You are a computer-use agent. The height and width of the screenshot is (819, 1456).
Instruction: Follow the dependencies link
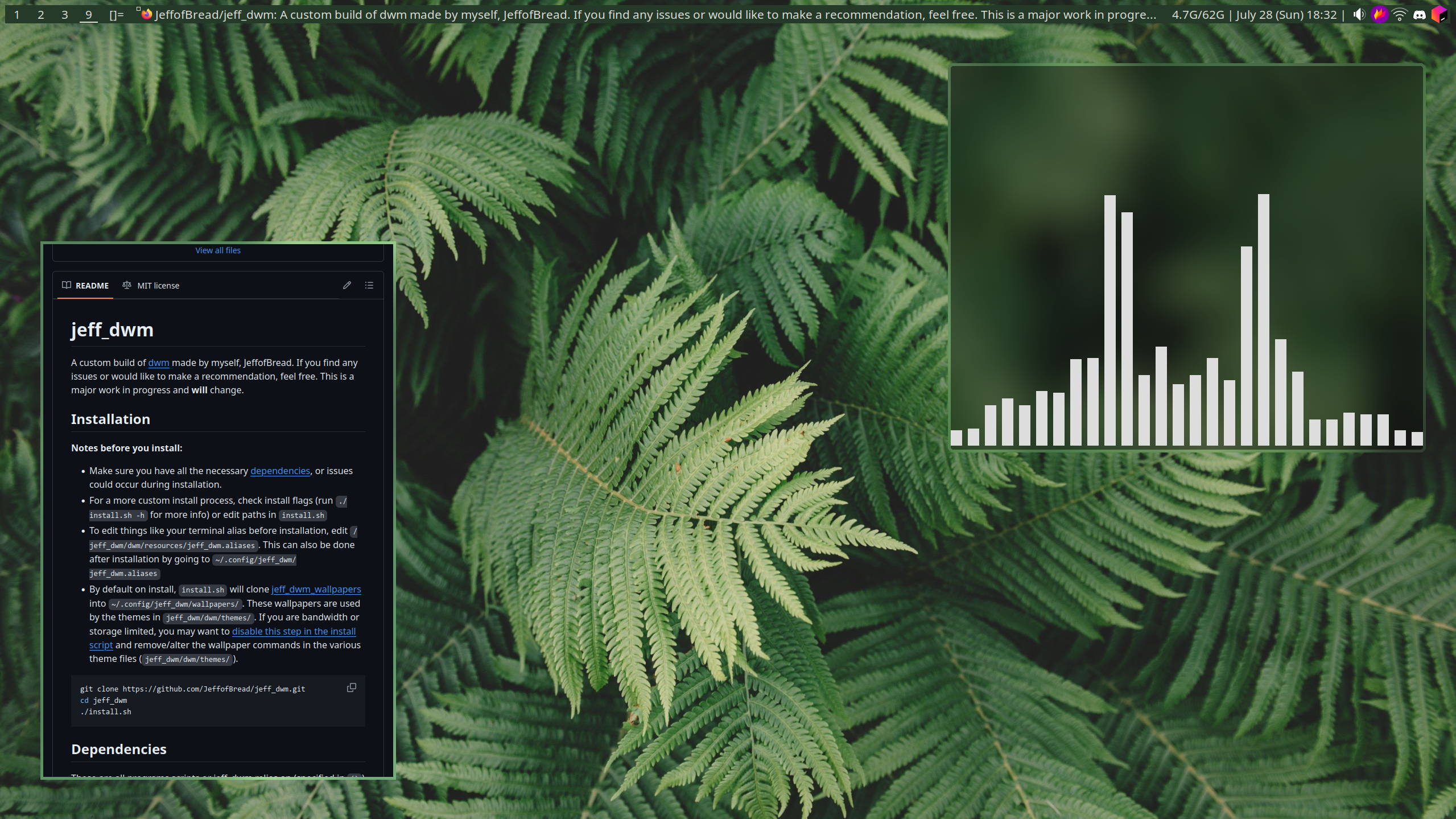point(280,471)
